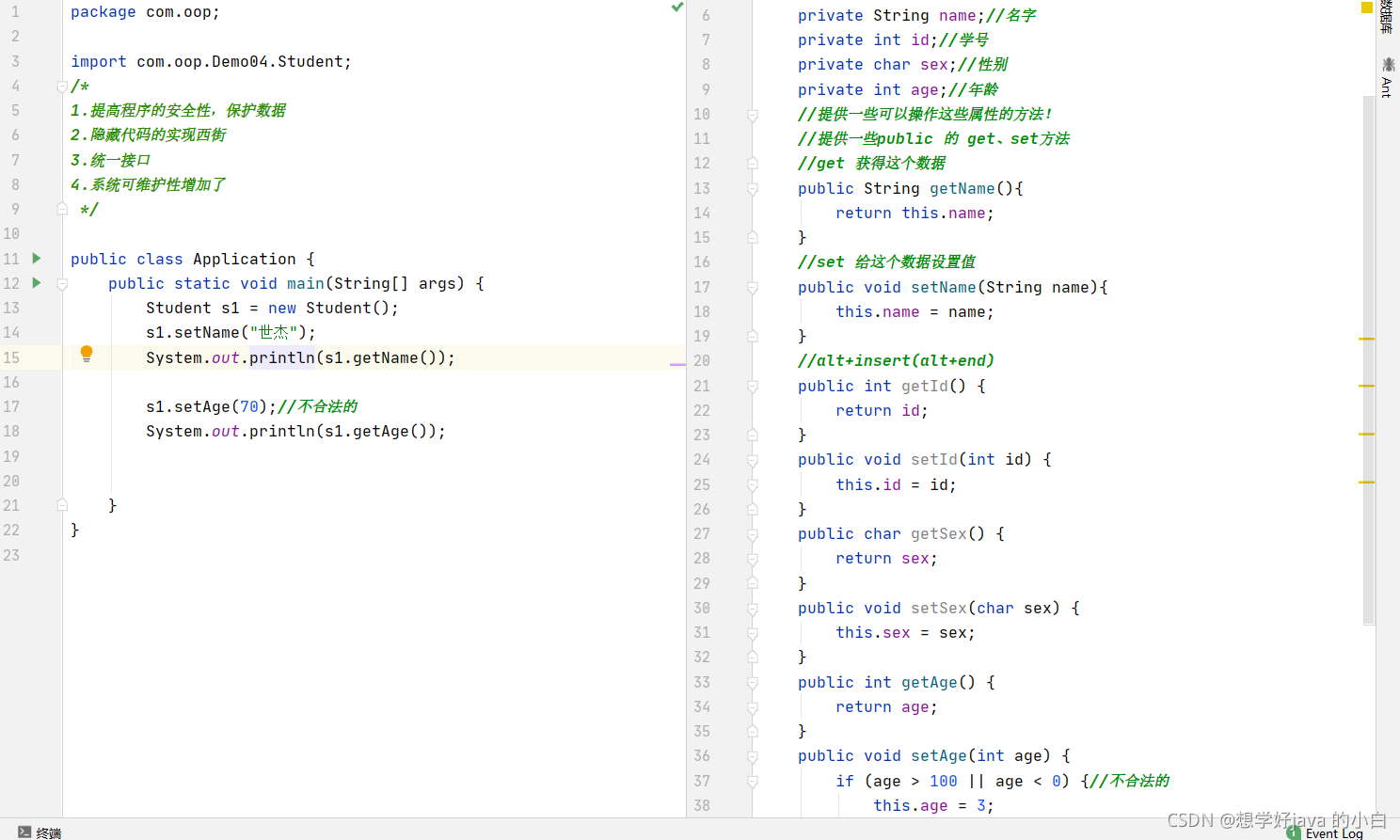Click 'this.id = id;' statement
1400x840 pixels.
click(896, 485)
